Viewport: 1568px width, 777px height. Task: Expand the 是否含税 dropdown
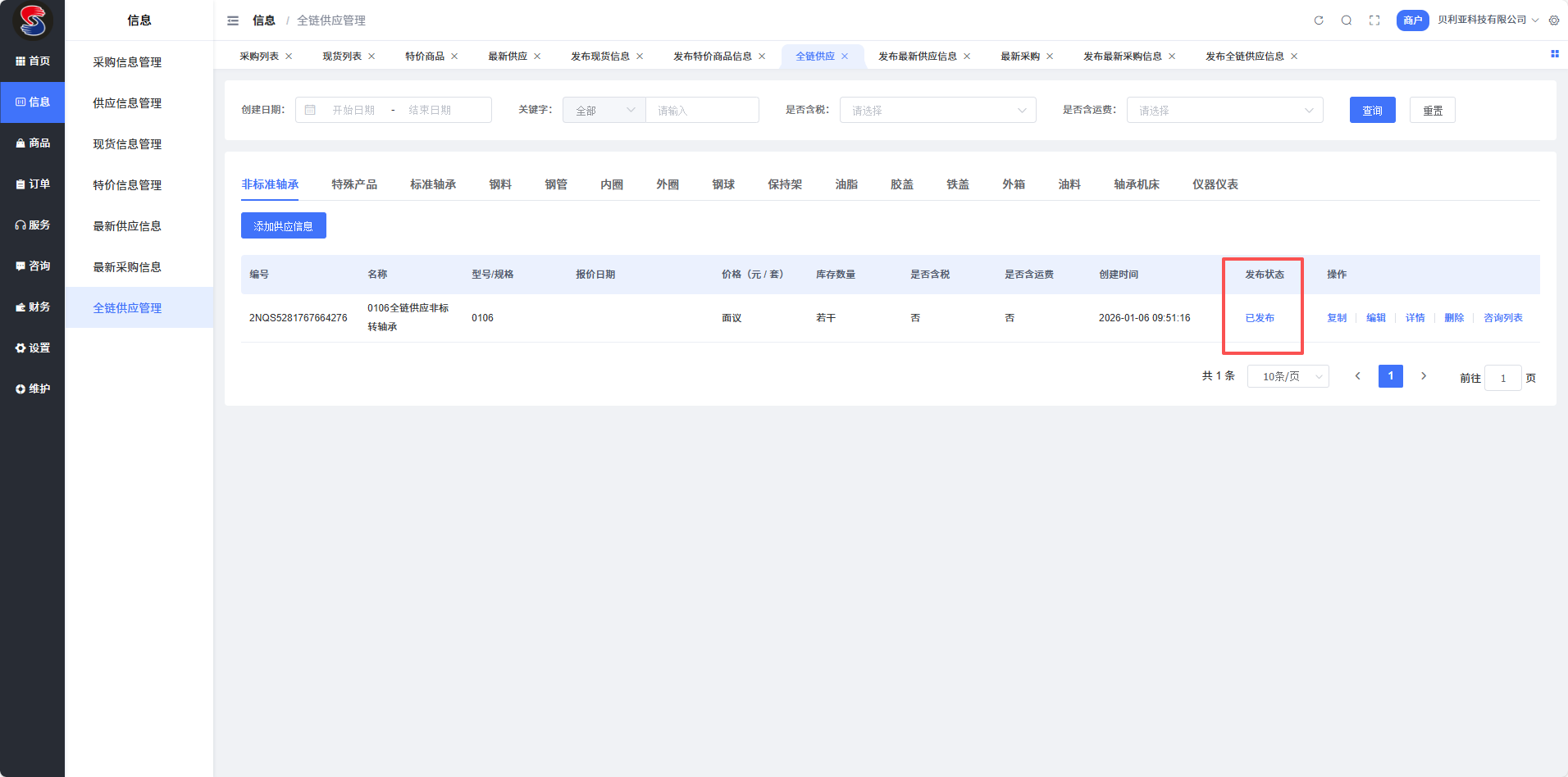point(937,111)
